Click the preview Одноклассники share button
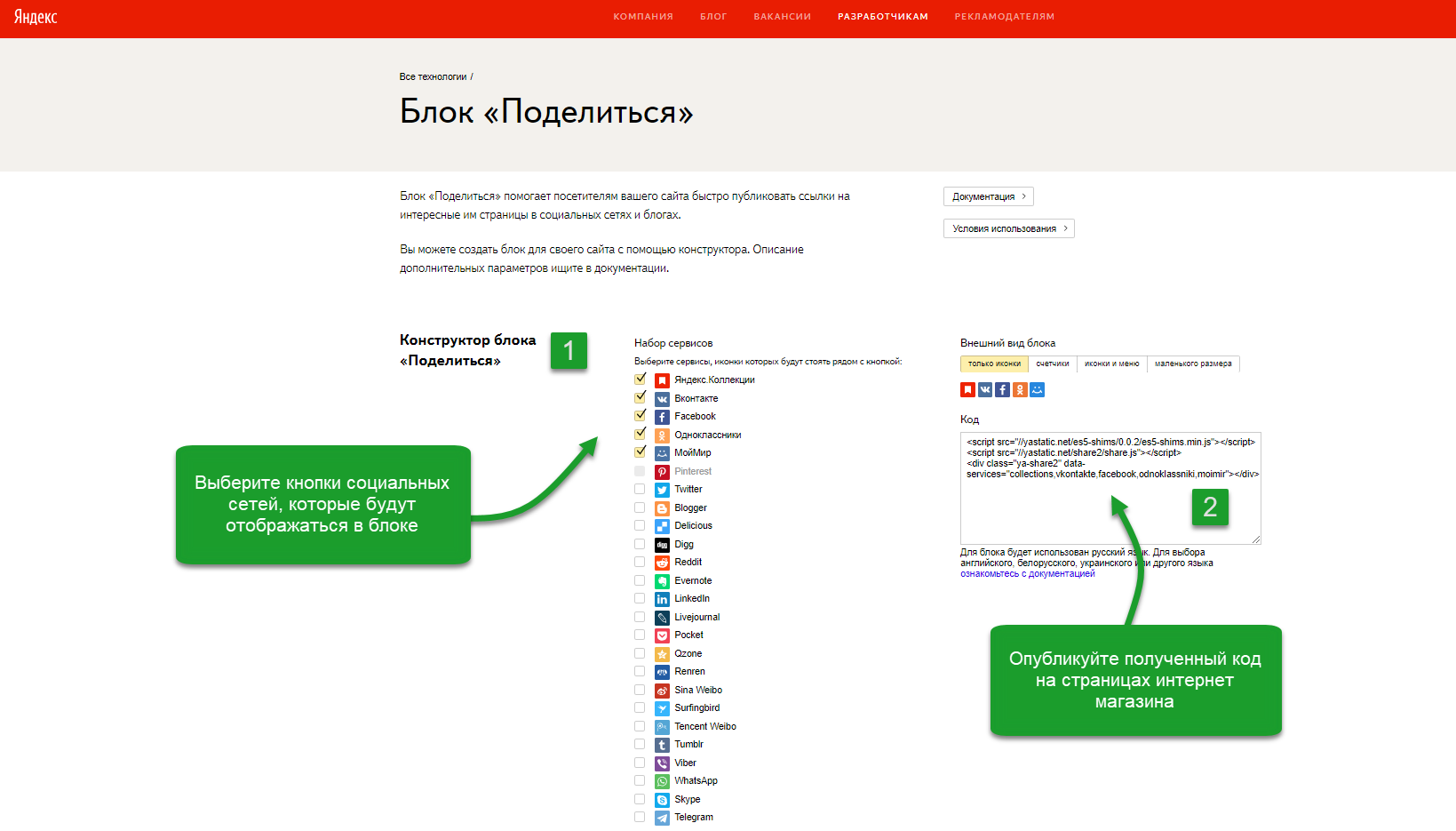Image resolution: width=1456 pixels, height=831 pixels. click(1020, 389)
